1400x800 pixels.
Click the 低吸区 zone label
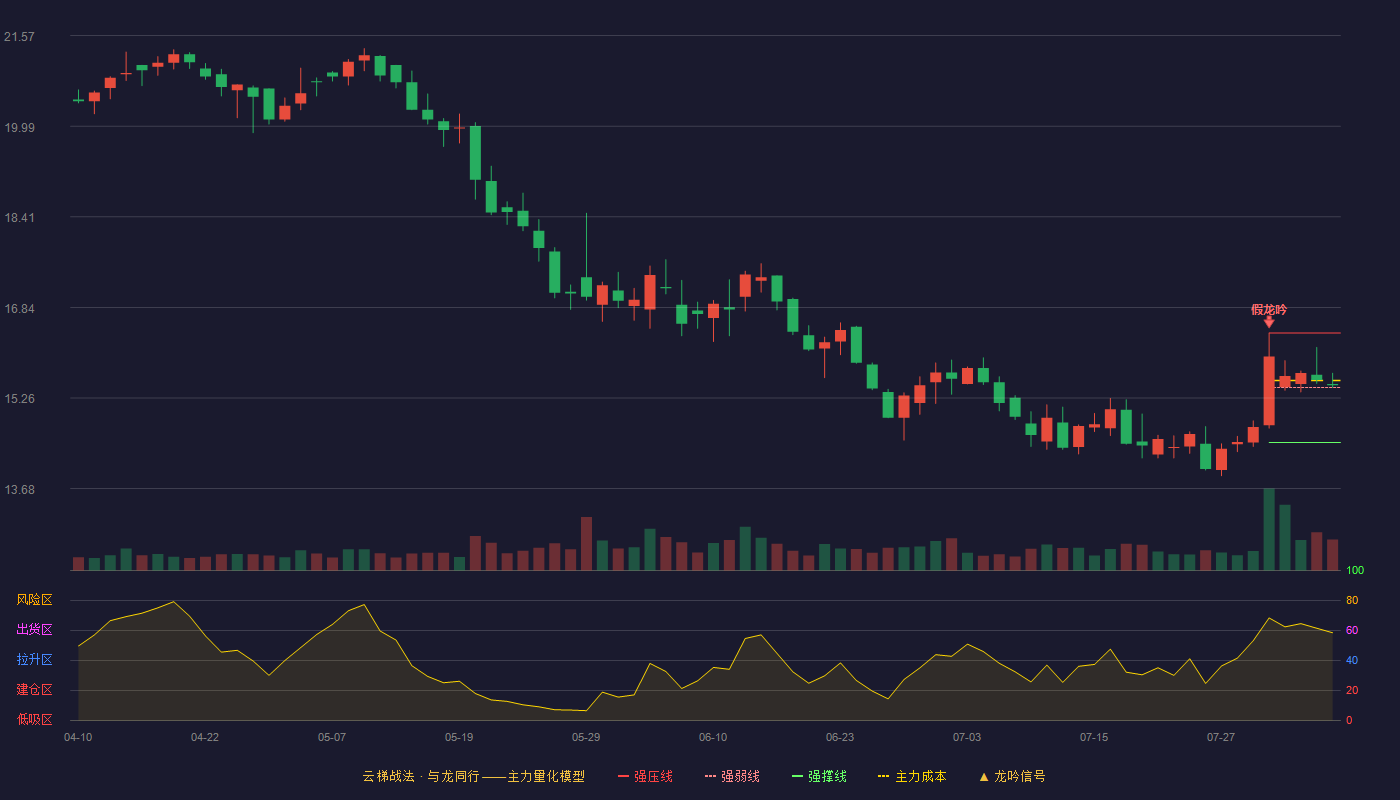click(34, 720)
